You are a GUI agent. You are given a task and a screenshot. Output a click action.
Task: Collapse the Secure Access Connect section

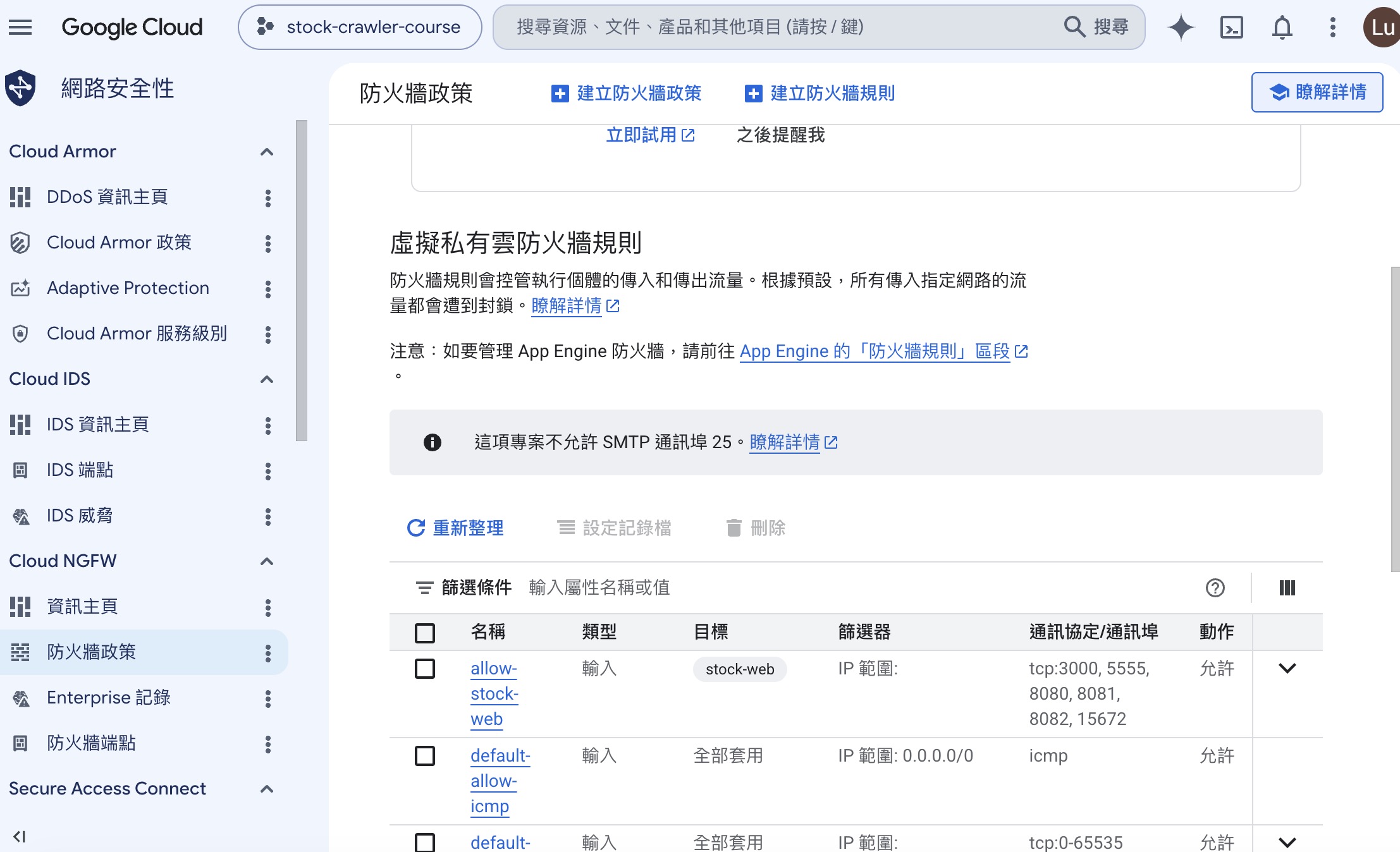(x=267, y=789)
